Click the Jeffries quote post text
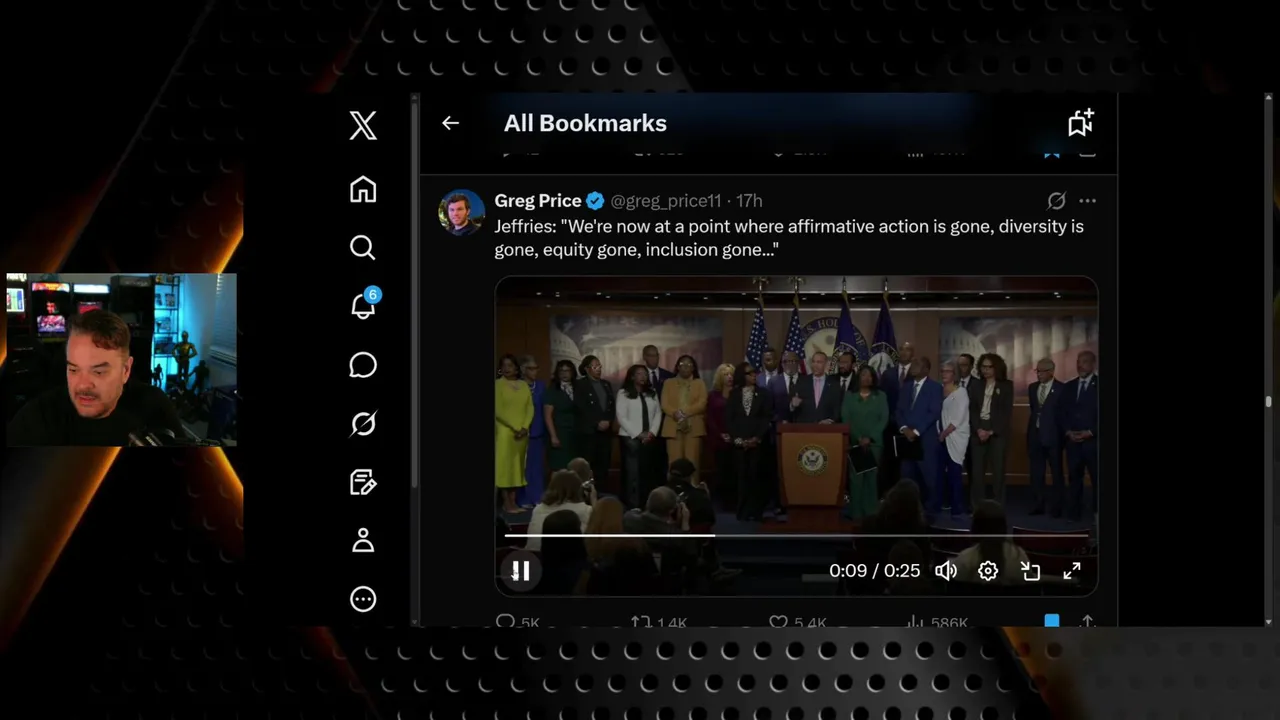Image resolution: width=1280 pixels, height=720 pixels. point(789,238)
